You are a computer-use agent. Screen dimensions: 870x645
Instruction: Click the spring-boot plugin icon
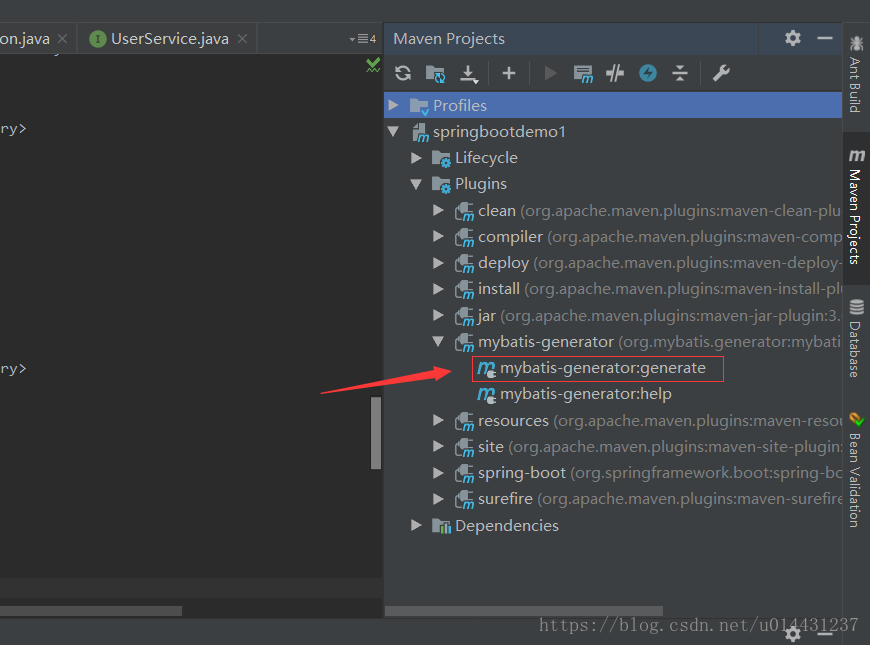tap(464, 473)
